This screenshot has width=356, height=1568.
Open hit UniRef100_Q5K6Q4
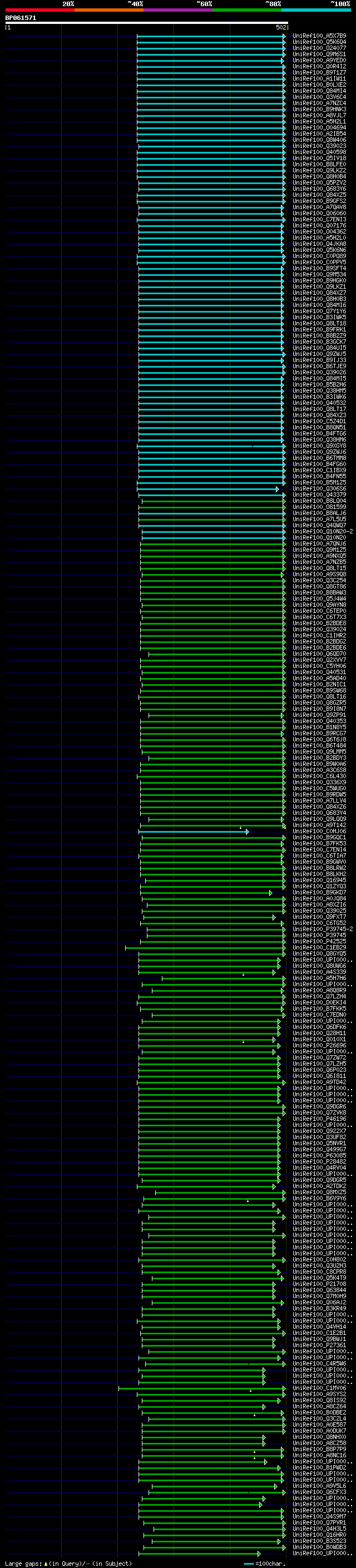pos(319,42)
